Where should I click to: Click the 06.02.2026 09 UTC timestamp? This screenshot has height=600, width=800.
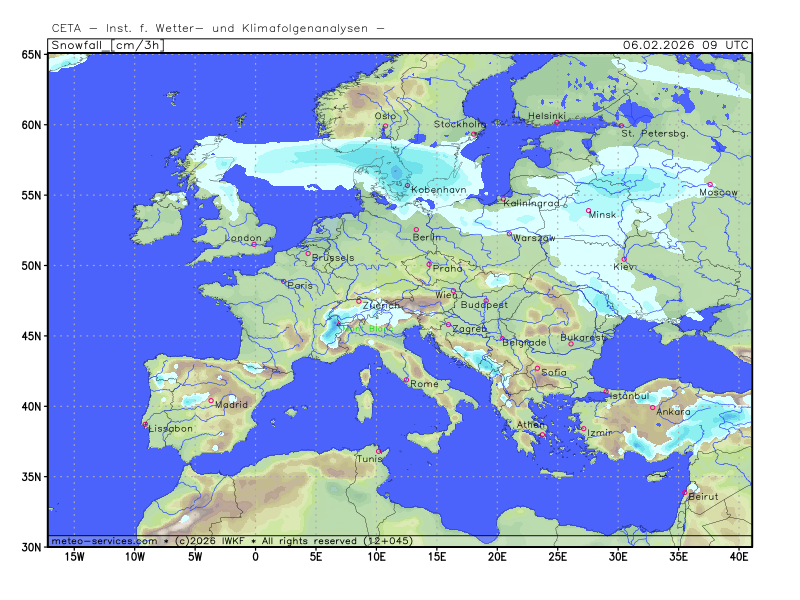pyautogui.click(x=685, y=45)
